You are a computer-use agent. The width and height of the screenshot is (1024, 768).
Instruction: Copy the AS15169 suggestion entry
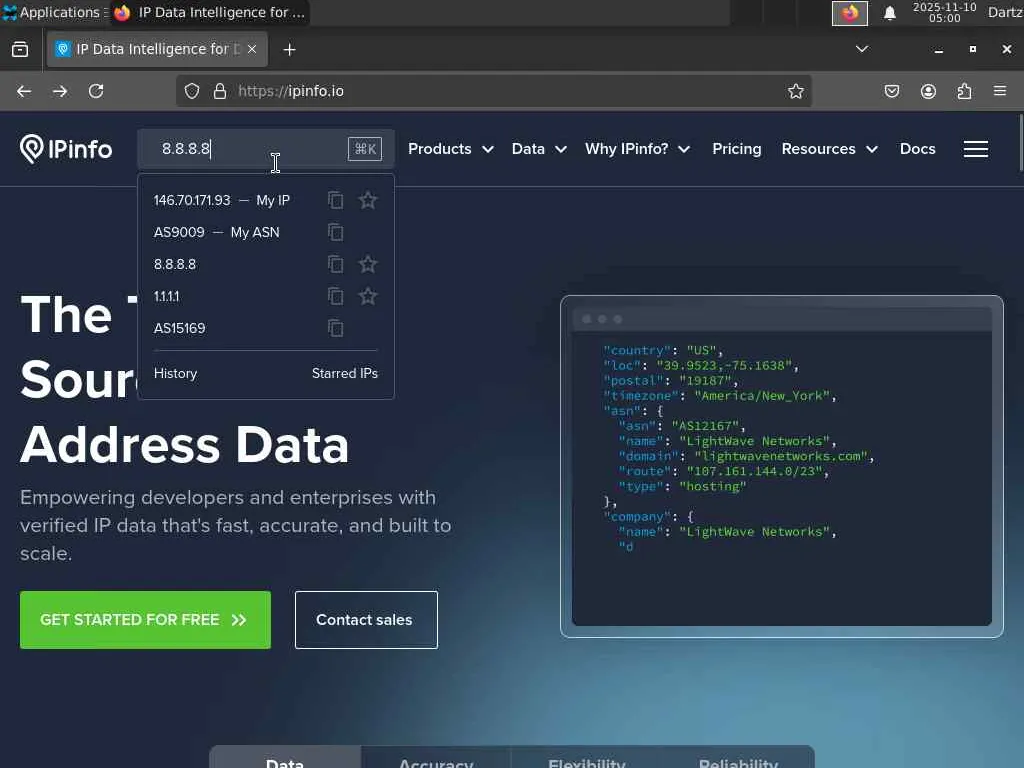coord(336,328)
